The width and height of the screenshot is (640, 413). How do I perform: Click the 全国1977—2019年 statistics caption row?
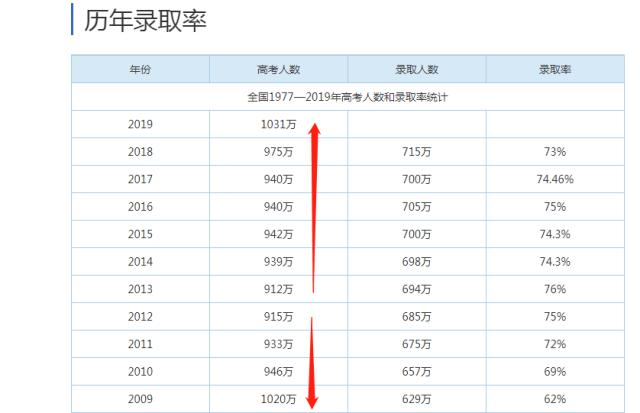[347, 96]
